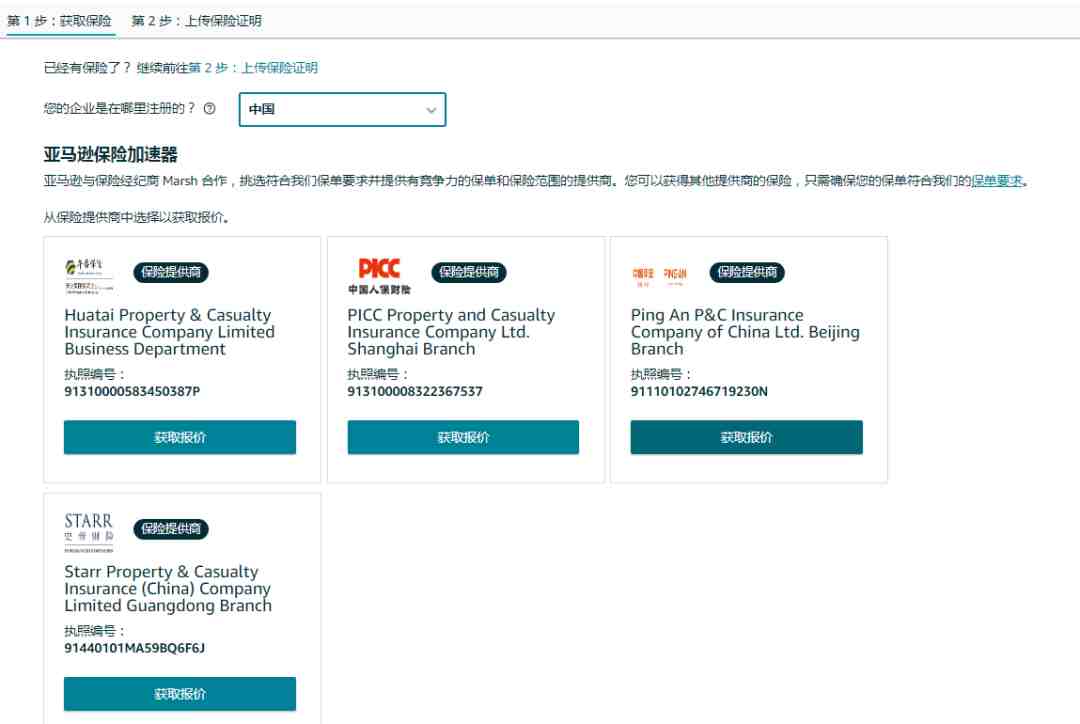
Task: Select Starr Property & Casualty company name
Action: coord(168,588)
